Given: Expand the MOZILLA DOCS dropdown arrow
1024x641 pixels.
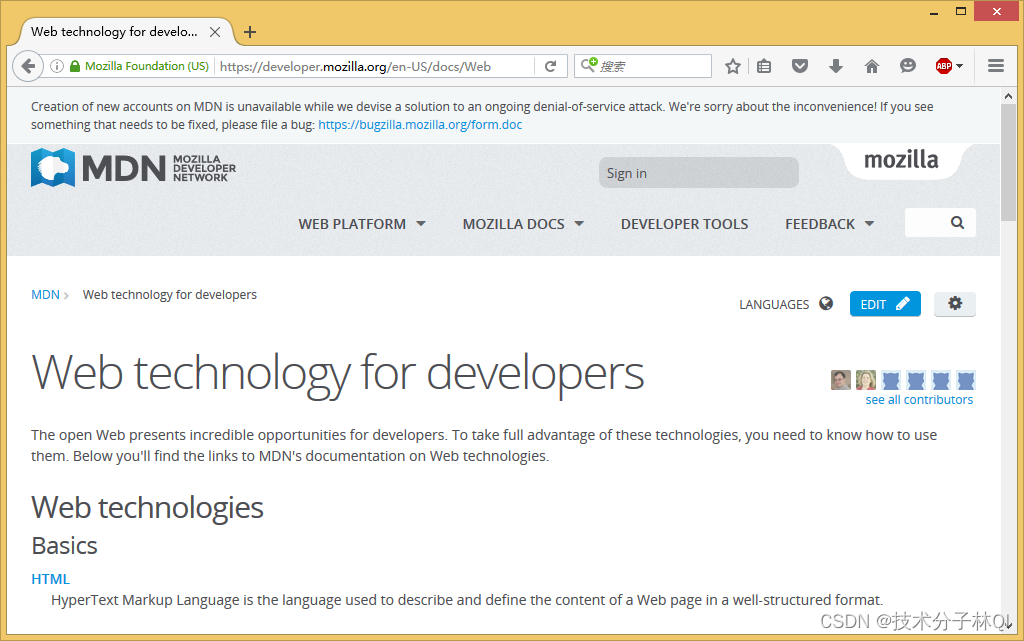Looking at the screenshot, I should [x=579, y=224].
